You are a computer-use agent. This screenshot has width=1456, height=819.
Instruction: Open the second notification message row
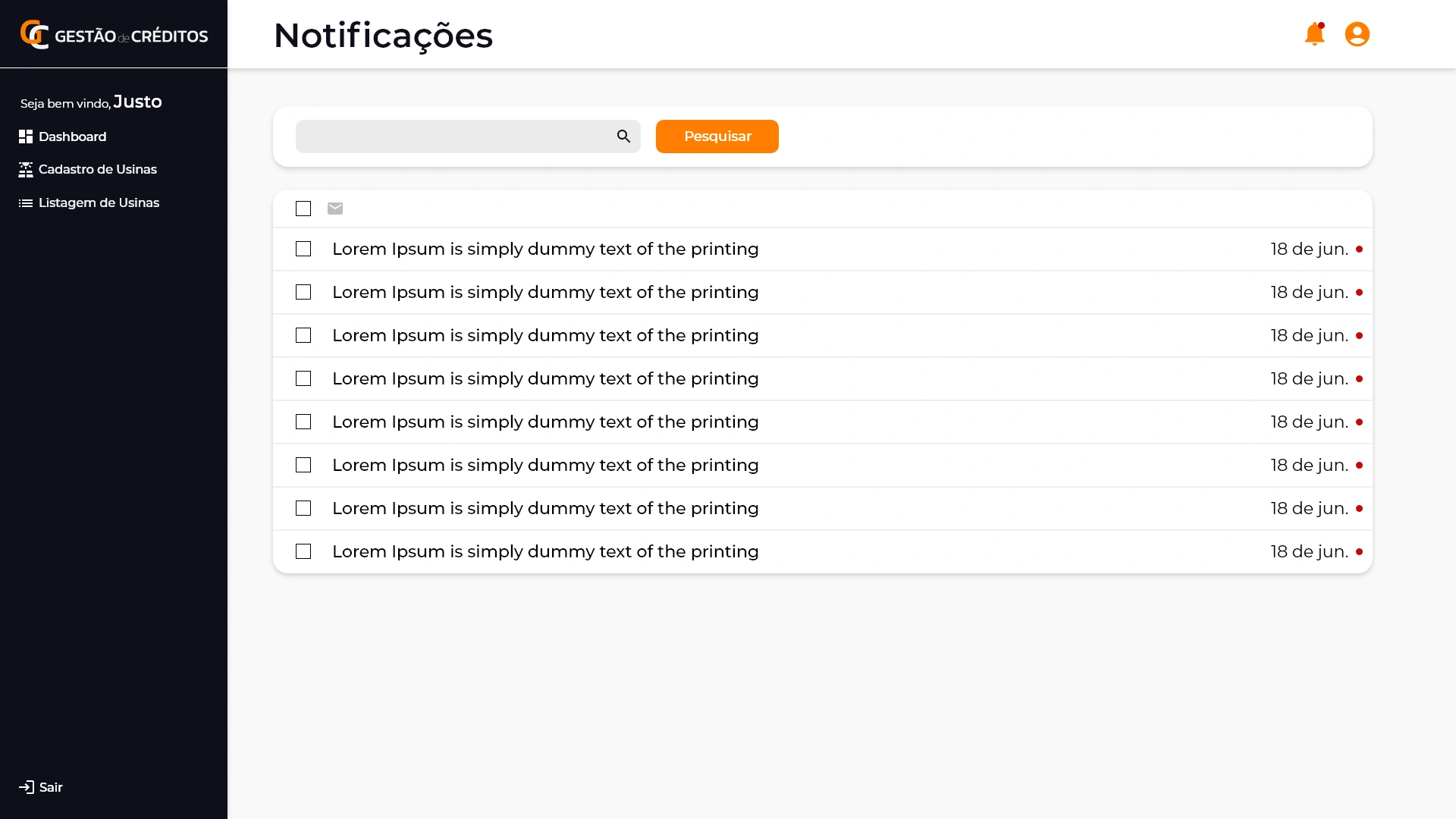[x=545, y=292]
